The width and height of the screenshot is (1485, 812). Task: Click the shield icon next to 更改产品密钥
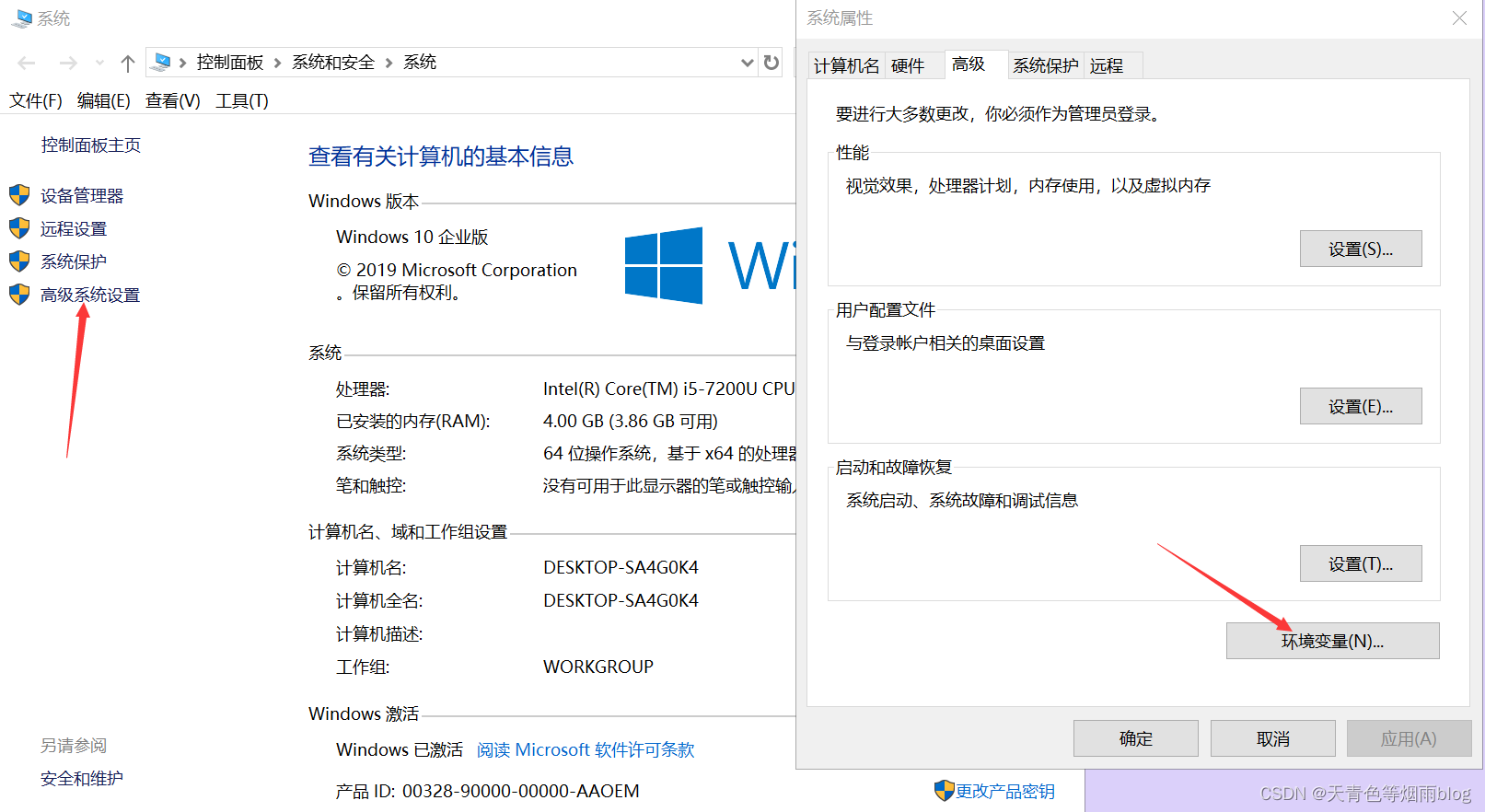pos(944,790)
